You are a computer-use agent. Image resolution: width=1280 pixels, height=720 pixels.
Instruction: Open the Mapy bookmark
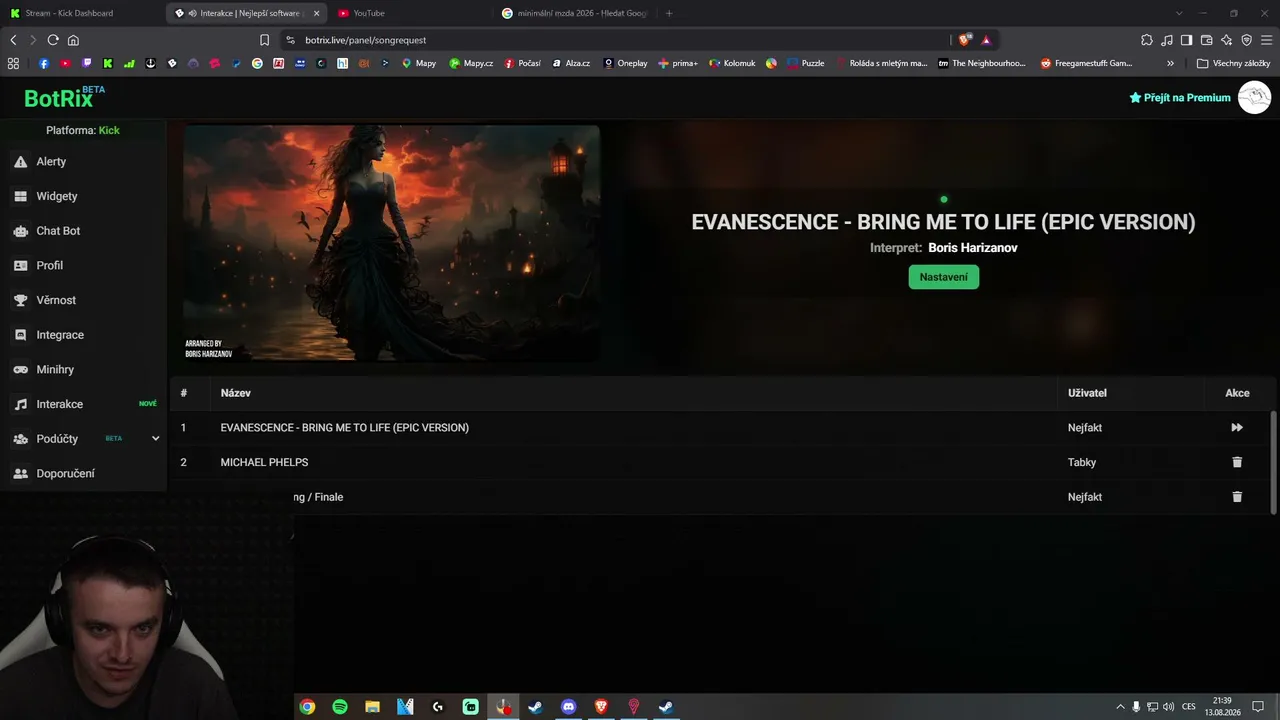click(x=419, y=63)
